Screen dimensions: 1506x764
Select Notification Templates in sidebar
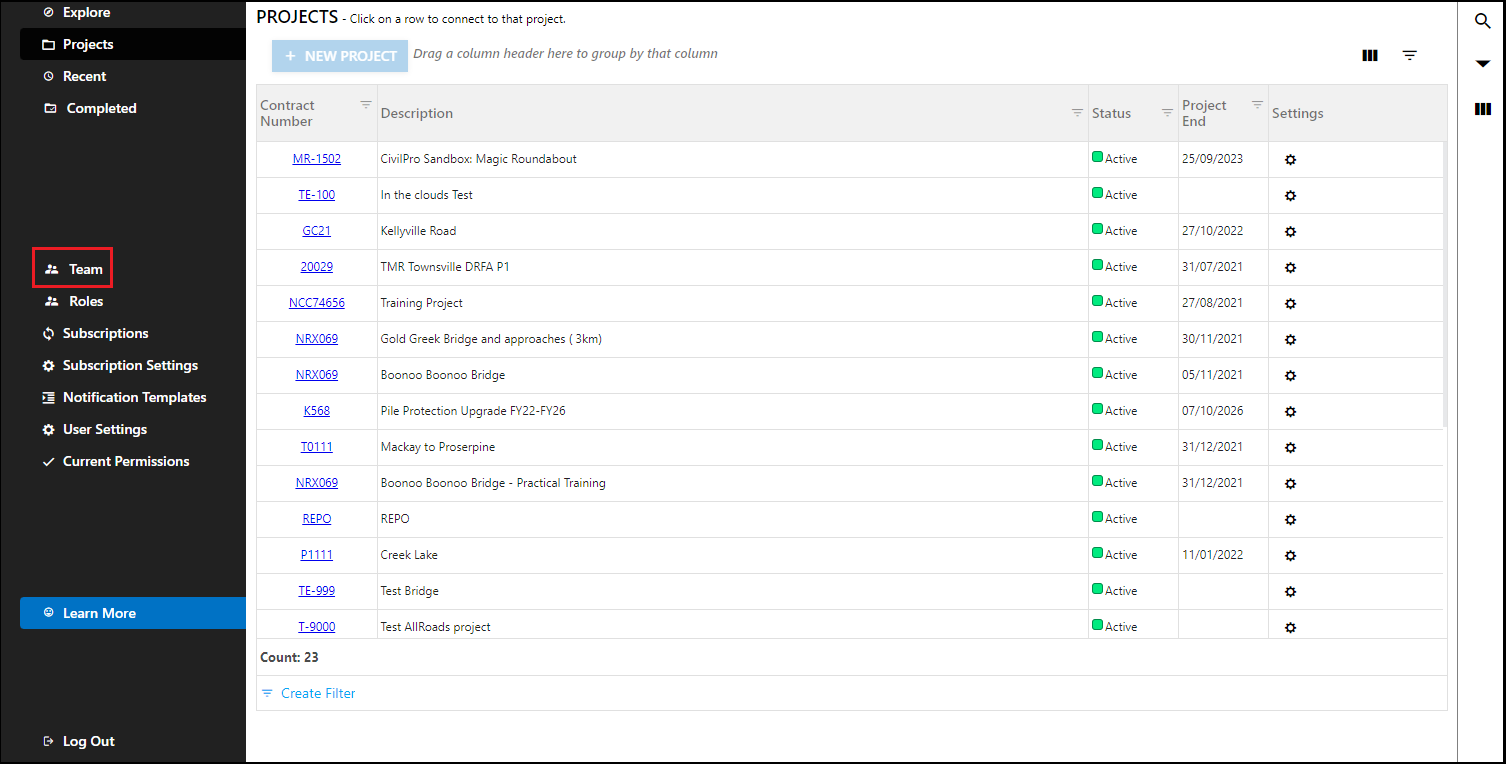[134, 397]
